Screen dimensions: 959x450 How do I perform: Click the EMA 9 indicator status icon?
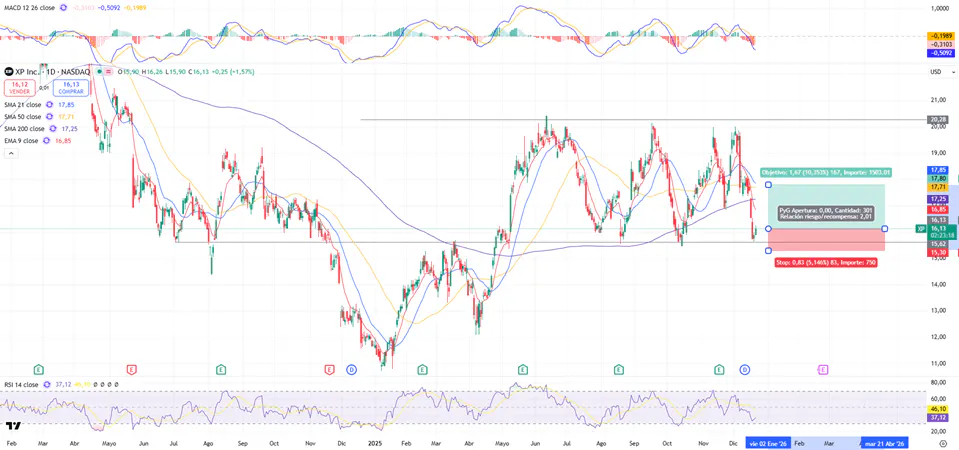[45, 141]
